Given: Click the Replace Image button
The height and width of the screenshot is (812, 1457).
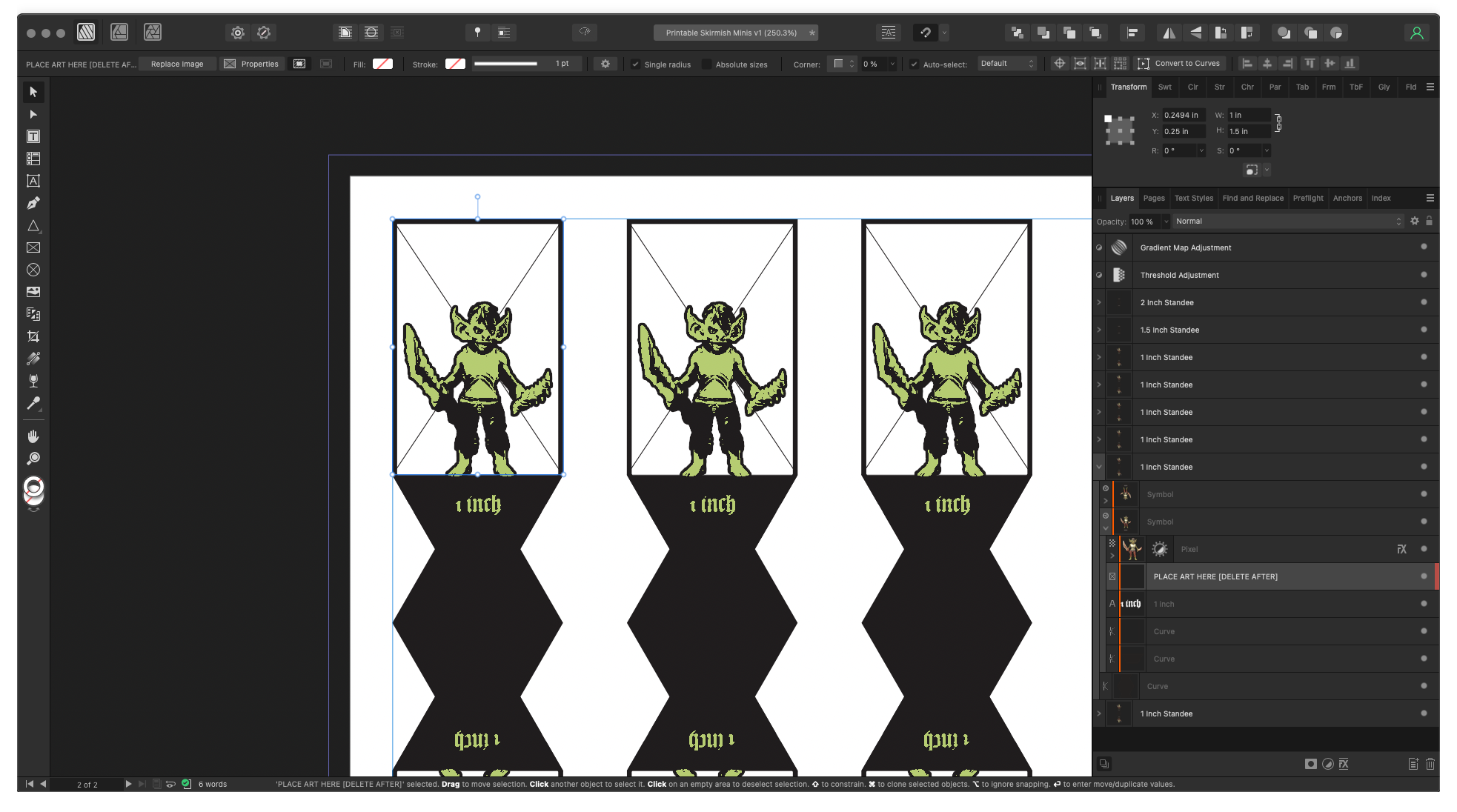Looking at the screenshot, I should (177, 64).
